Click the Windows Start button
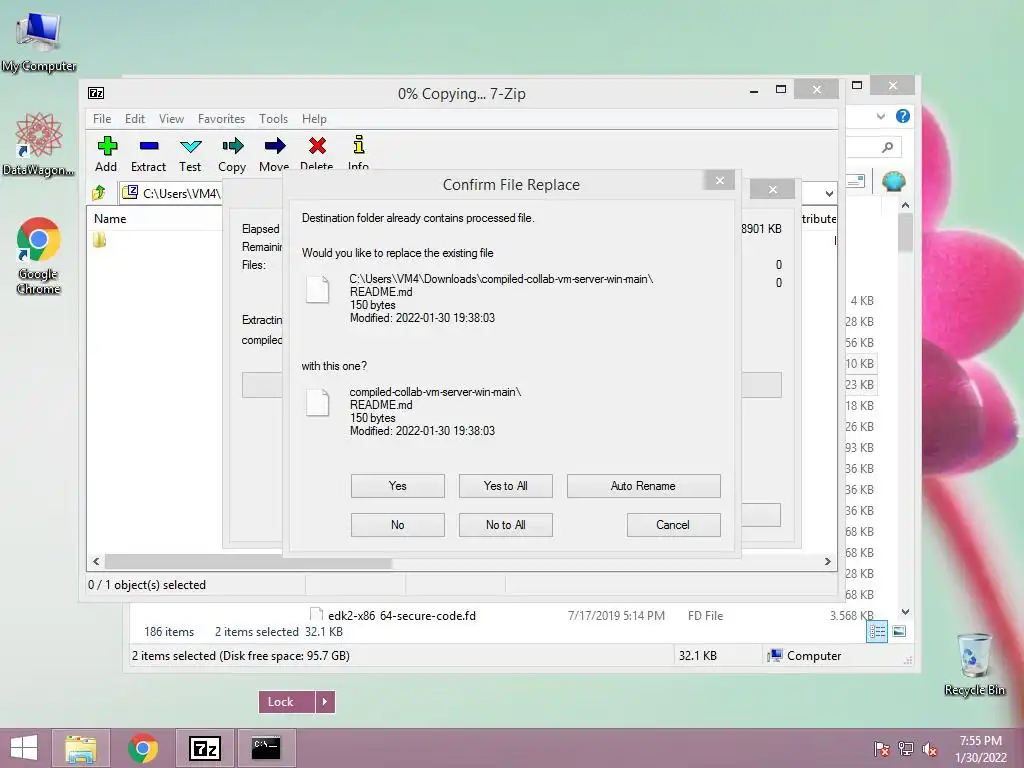Image resolution: width=1024 pixels, height=768 pixels. [24, 748]
